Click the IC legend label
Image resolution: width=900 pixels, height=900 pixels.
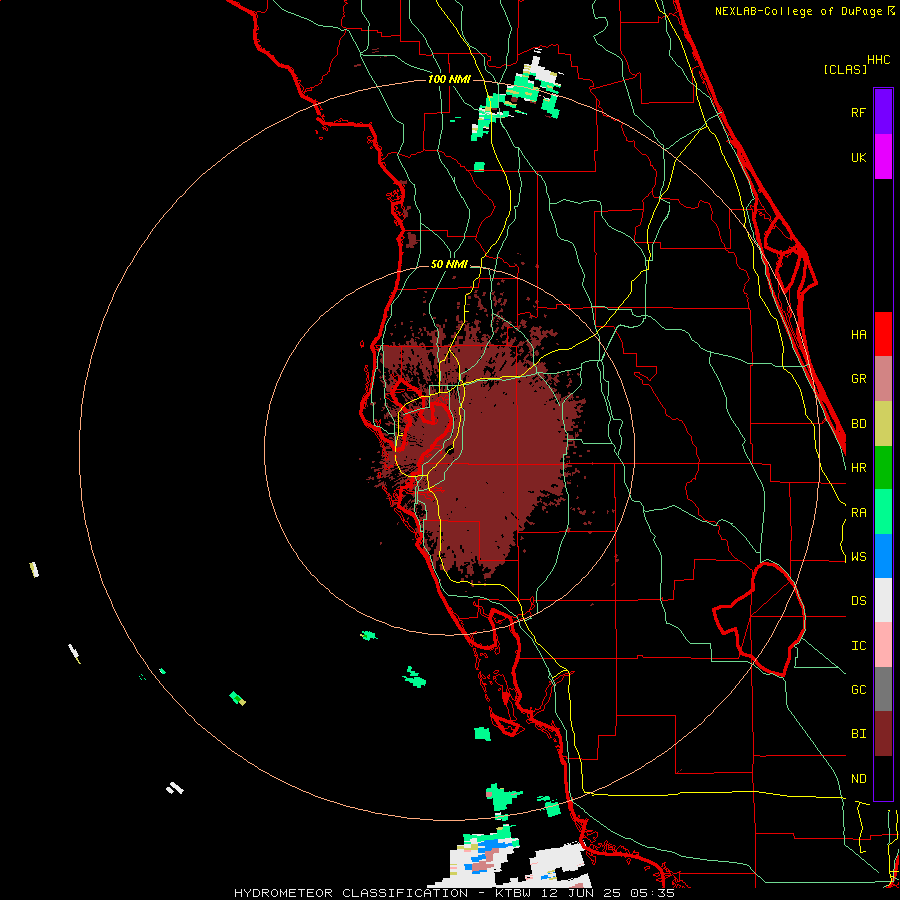[858, 646]
